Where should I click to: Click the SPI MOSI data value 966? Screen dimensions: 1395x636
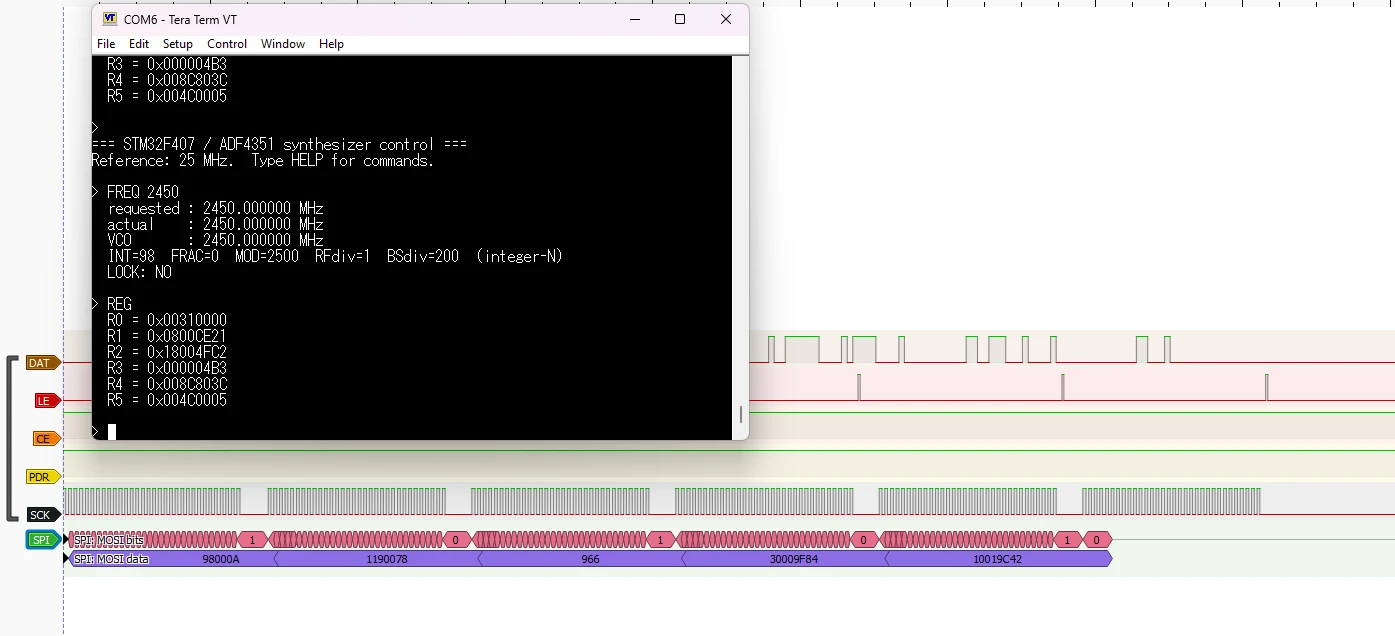(x=590, y=559)
